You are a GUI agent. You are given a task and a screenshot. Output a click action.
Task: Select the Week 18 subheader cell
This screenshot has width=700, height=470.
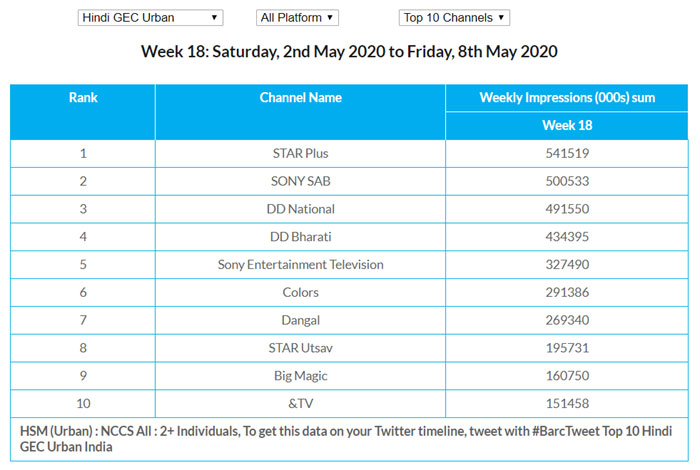(567, 126)
